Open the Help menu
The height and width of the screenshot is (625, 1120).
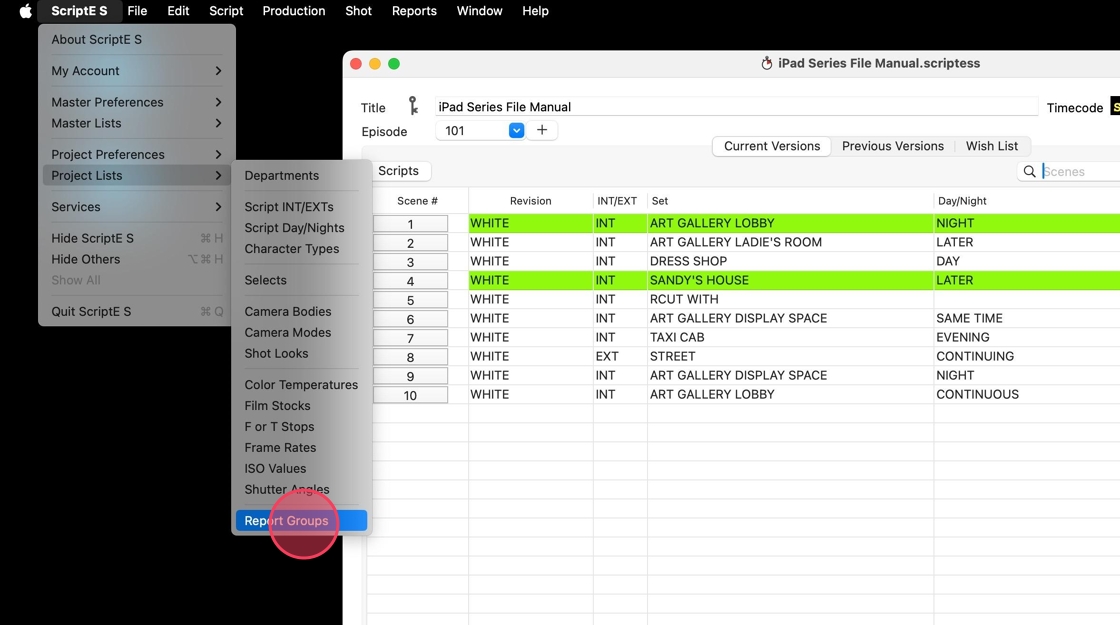[x=535, y=11]
